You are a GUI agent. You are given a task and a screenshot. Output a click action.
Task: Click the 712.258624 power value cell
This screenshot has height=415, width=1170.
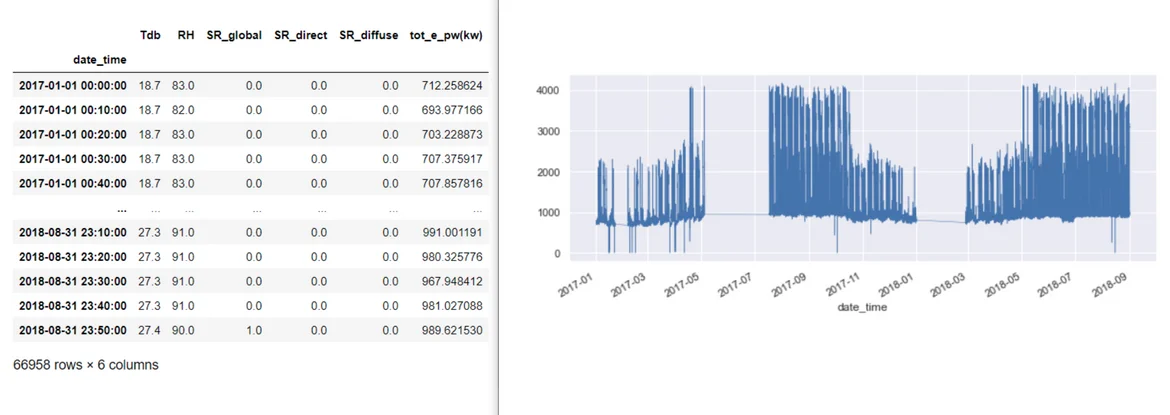[452, 86]
